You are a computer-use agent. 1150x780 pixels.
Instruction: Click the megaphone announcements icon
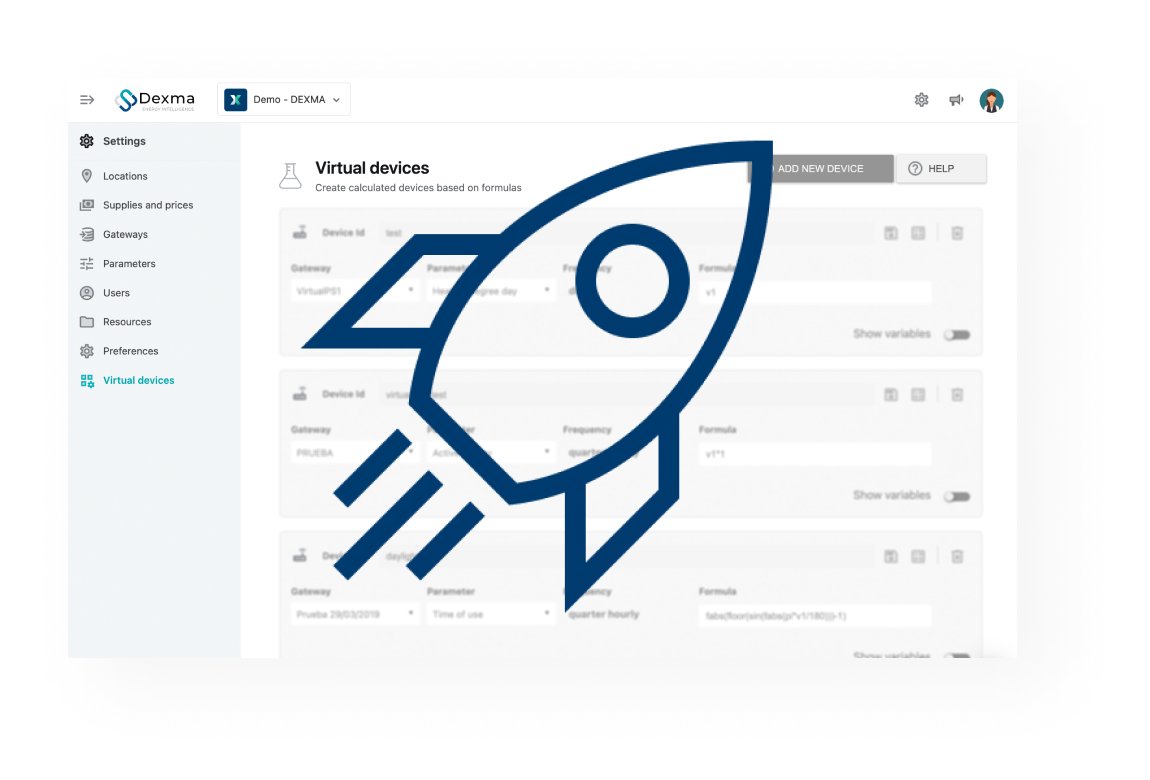(x=956, y=100)
